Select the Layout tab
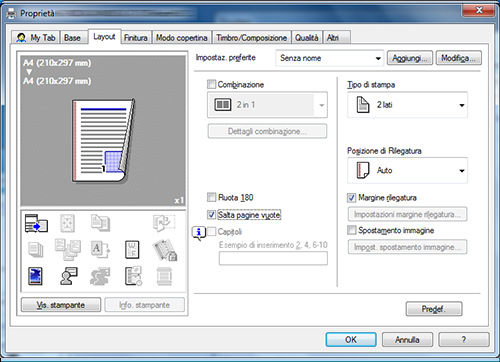The width and height of the screenshot is (500, 362). pos(104,37)
